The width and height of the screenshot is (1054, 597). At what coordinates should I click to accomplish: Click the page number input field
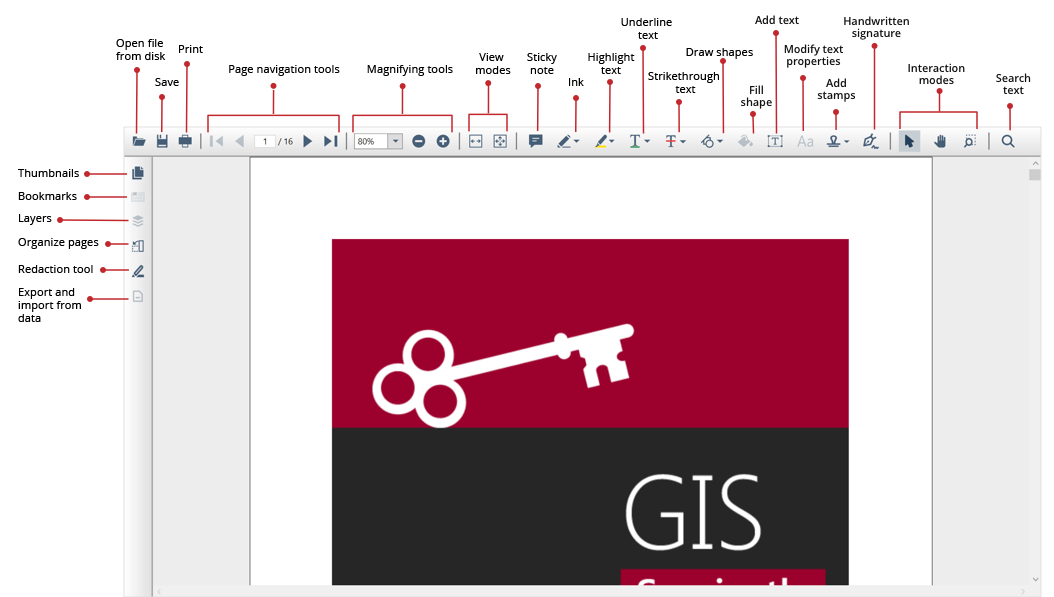[265, 142]
